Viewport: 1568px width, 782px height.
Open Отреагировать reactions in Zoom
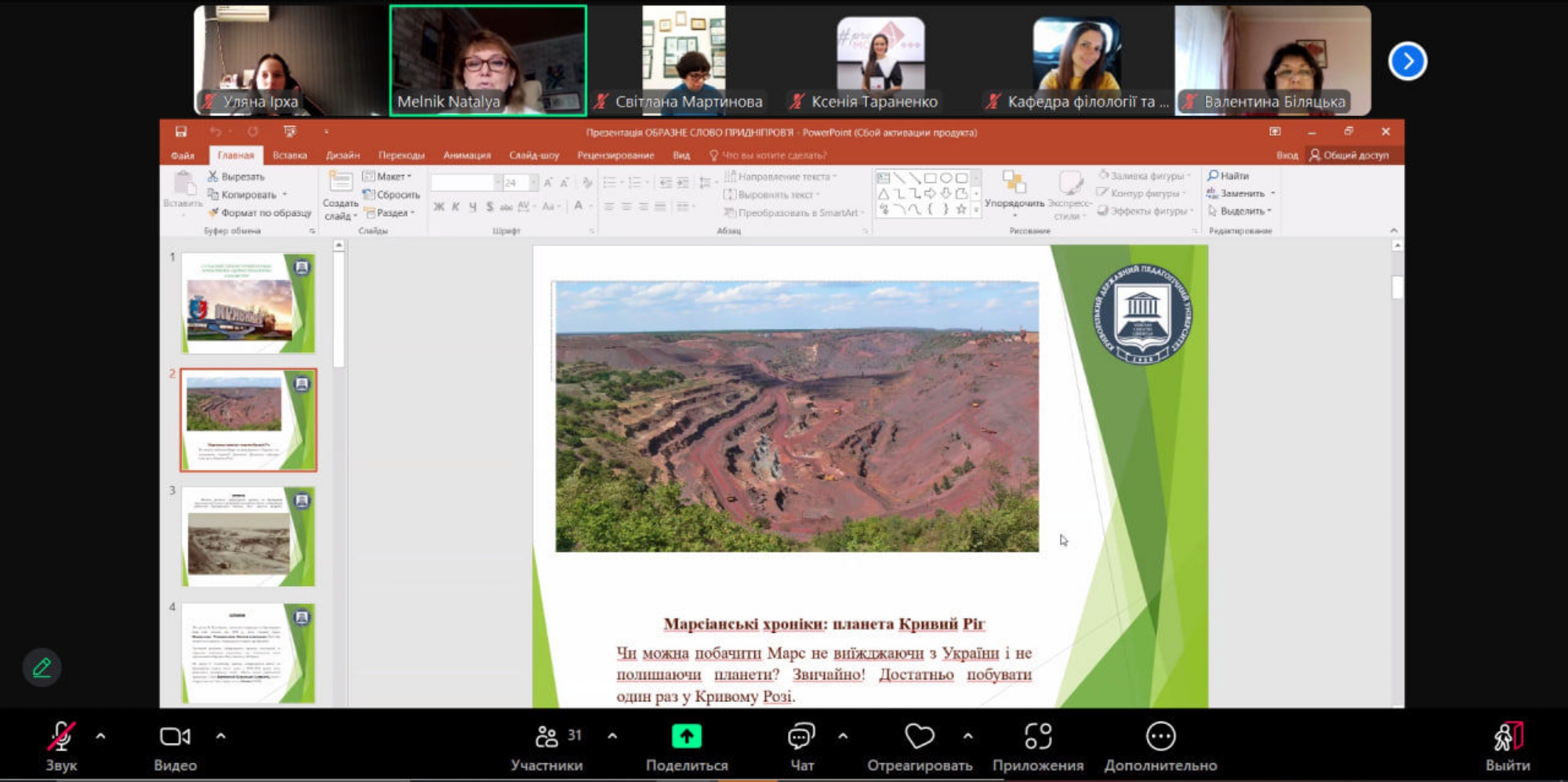pyautogui.click(x=920, y=747)
